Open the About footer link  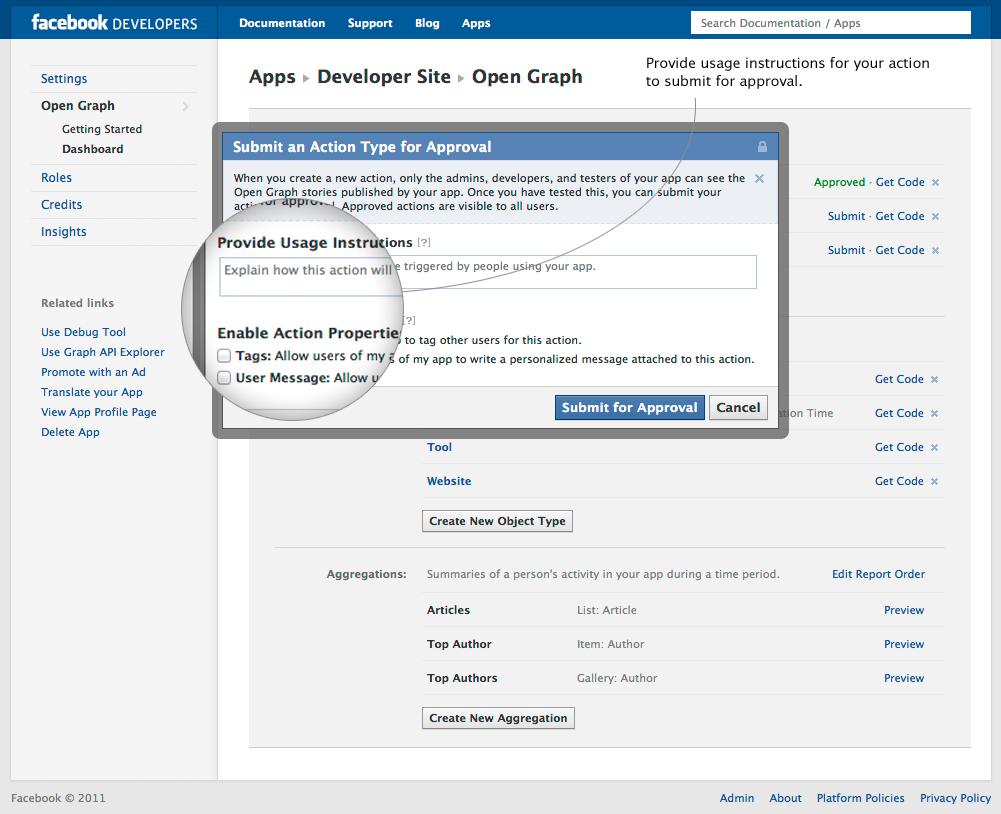(x=785, y=798)
